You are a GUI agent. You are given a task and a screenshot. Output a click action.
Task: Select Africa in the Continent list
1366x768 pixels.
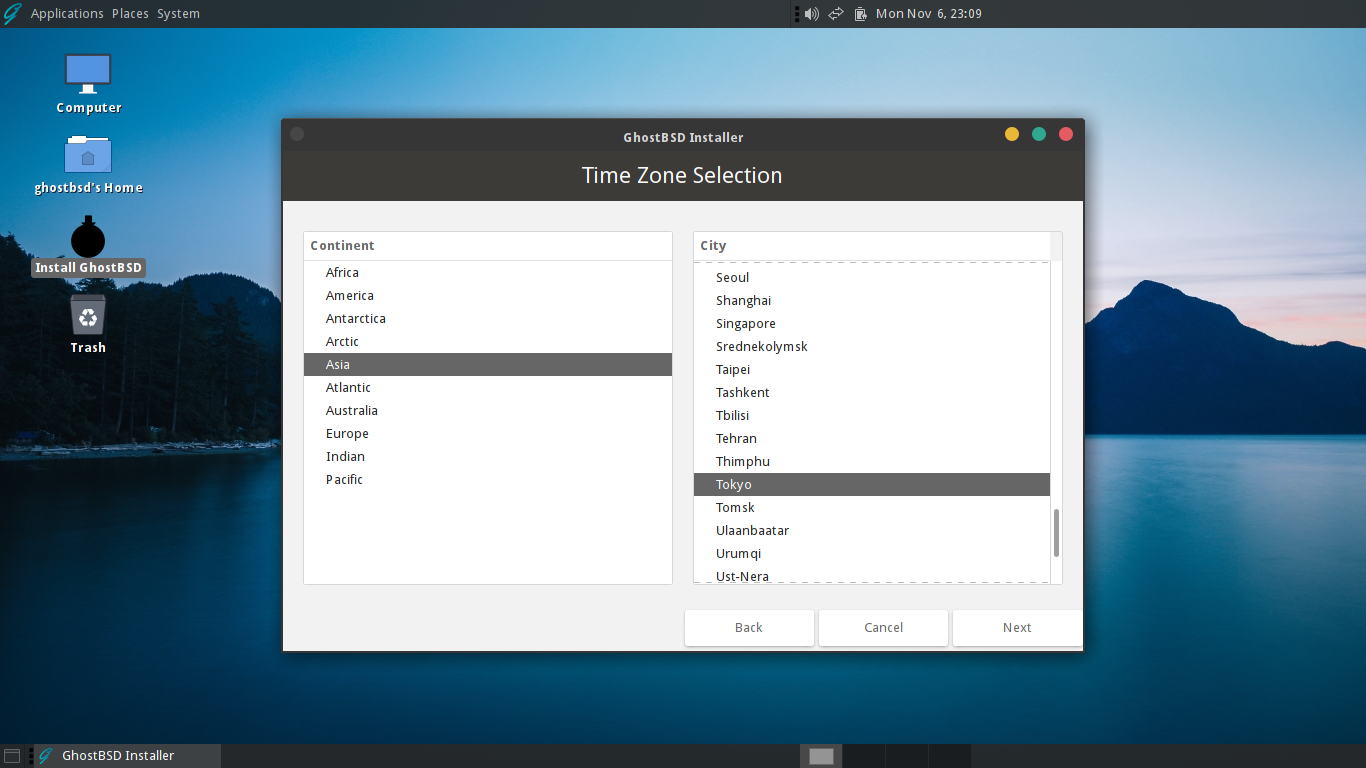click(x=488, y=273)
